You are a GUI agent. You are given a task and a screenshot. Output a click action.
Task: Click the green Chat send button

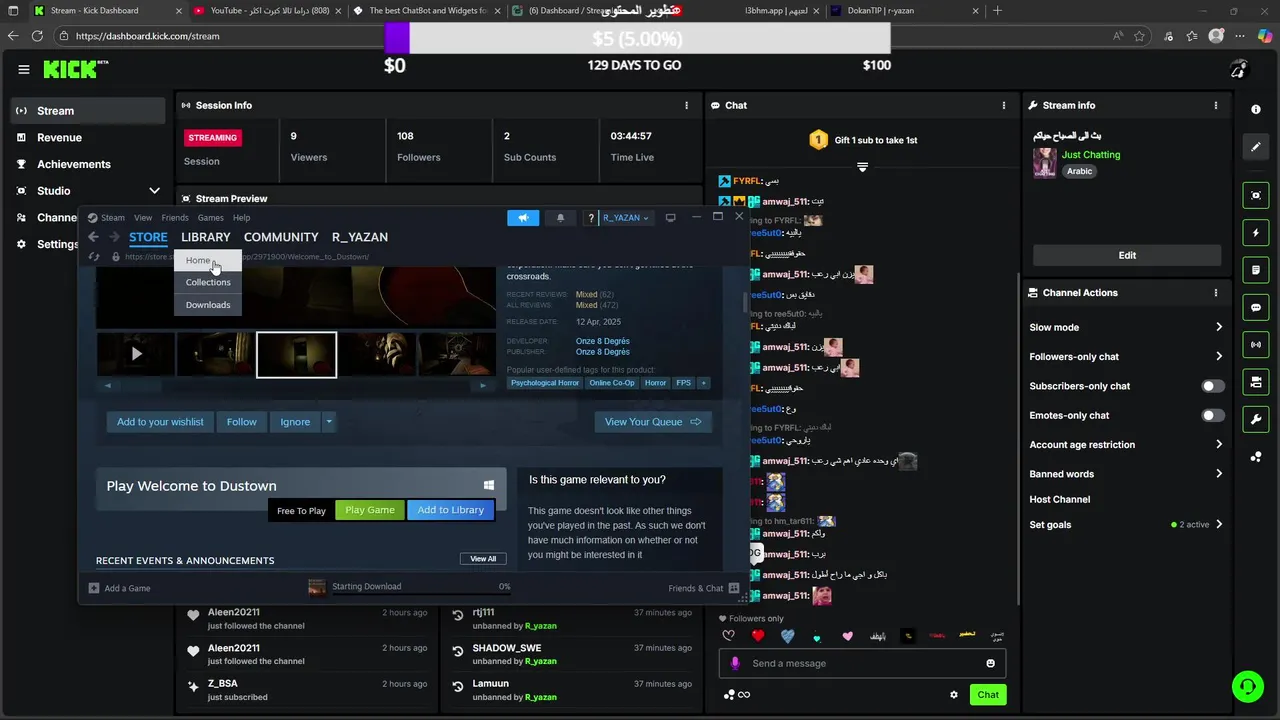coord(988,694)
